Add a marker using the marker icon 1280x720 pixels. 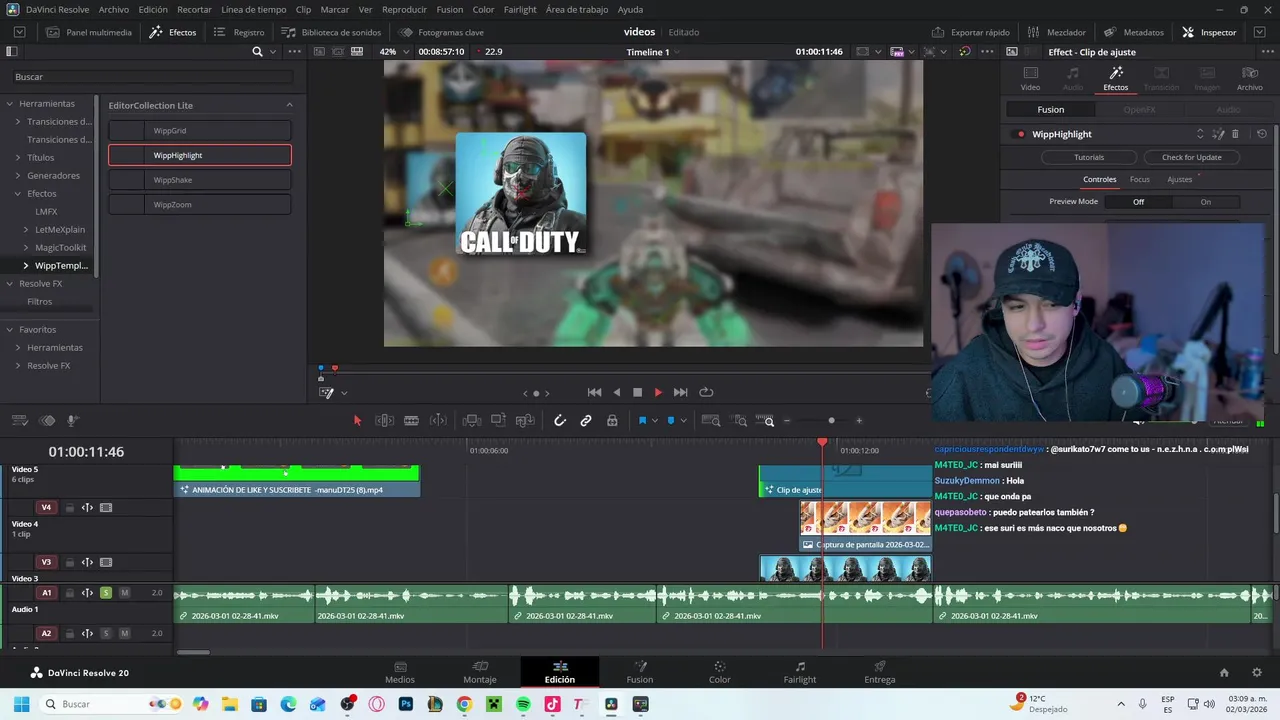(x=671, y=421)
